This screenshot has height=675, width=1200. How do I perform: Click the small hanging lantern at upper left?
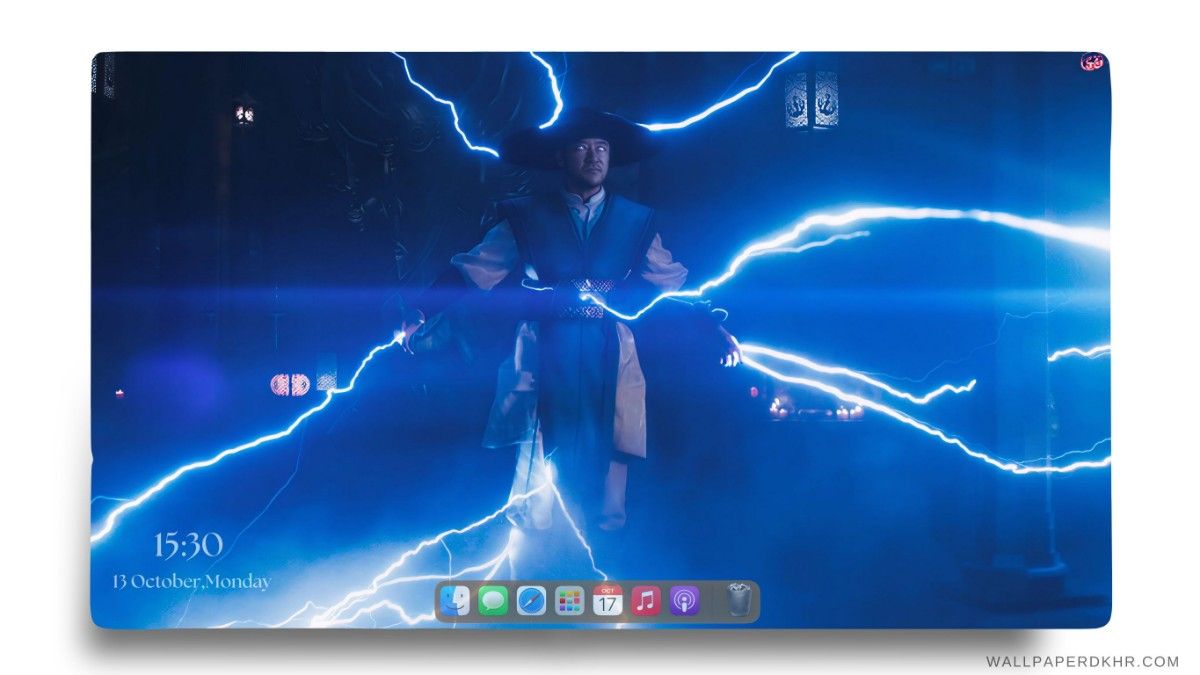click(244, 112)
